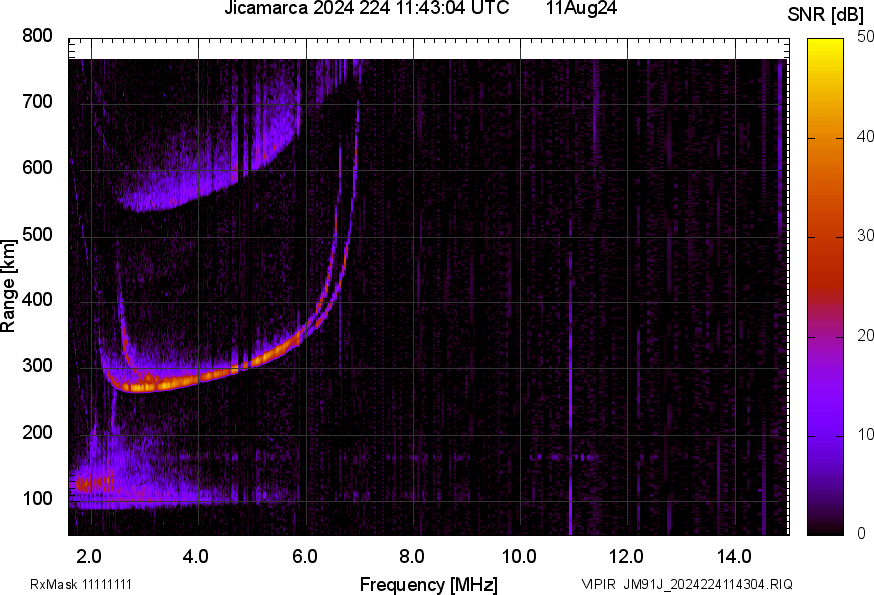The image size is (874, 595).
Task: Click the range tick label '500'
Action: [x=37, y=234]
